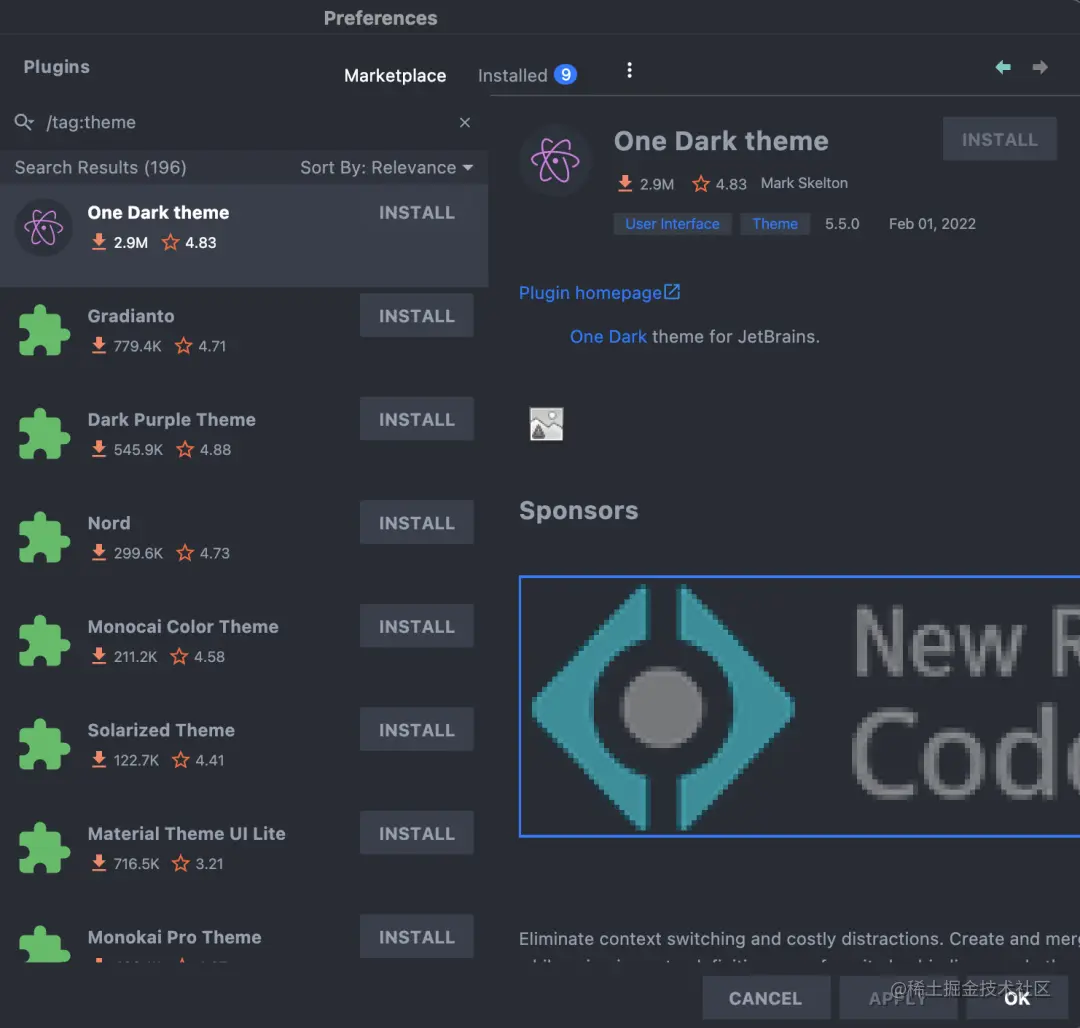Click the Solarized Theme puzzle icon
1080x1028 pixels.
pyautogui.click(x=44, y=744)
